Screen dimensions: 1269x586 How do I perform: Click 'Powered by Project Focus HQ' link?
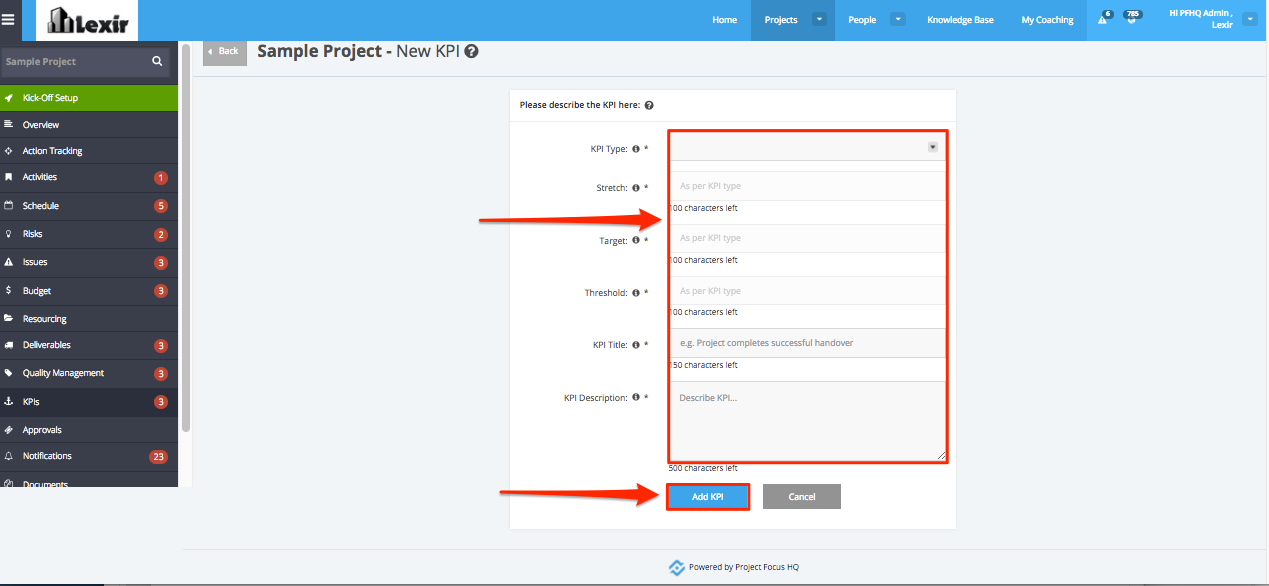(744, 567)
